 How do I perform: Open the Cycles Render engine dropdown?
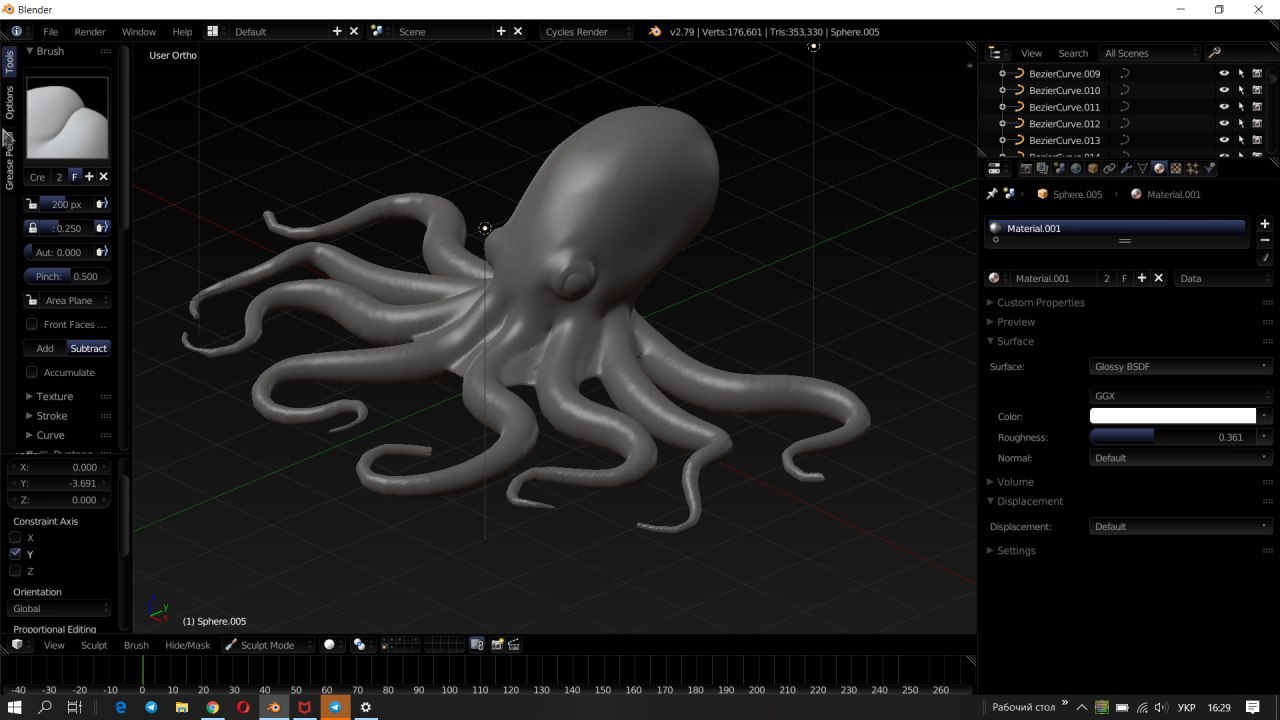pos(586,32)
